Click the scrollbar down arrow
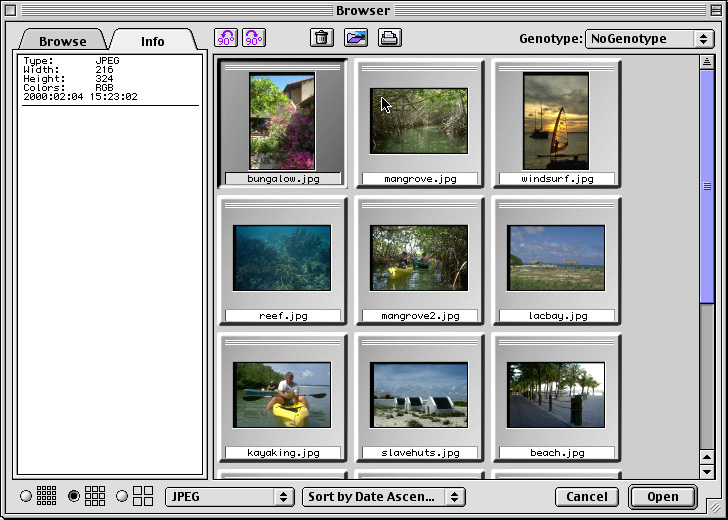The width and height of the screenshot is (728, 520). point(707,470)
